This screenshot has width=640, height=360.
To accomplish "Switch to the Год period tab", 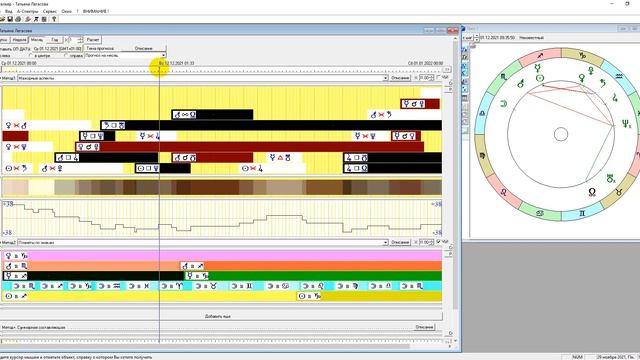I will coord(55,40).
